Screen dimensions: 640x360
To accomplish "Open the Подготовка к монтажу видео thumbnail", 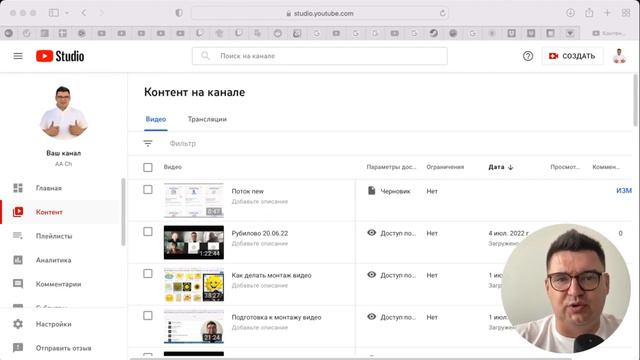I will (194, 327).
